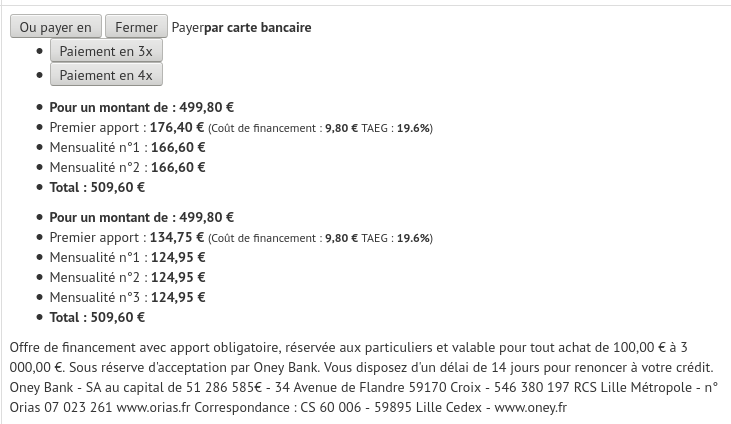The height and width of the screenshot is (424, 731).
Task: Click the 4x plan Mensualité n°2 124,95 € line
Action: [127, 278]
